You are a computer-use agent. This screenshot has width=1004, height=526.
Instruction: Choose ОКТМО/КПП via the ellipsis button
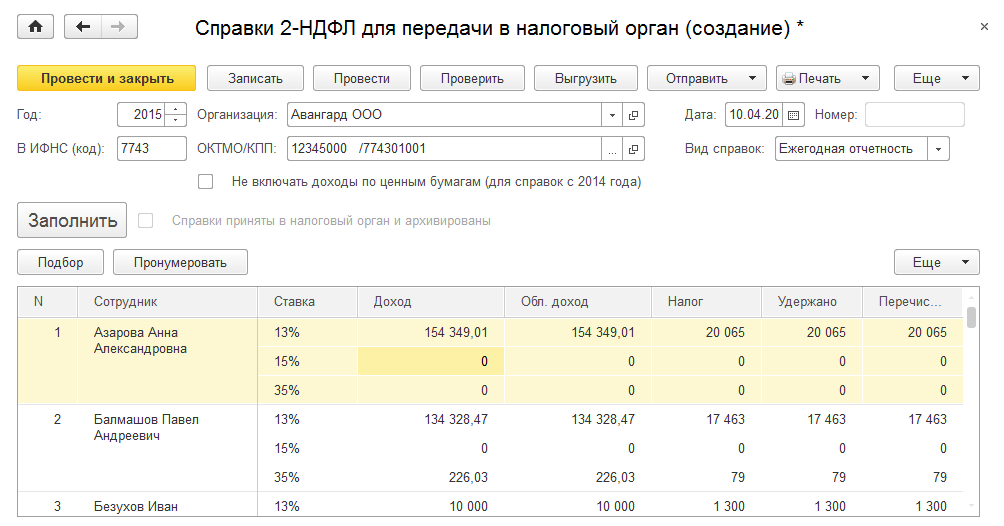(x=612, y=149)
